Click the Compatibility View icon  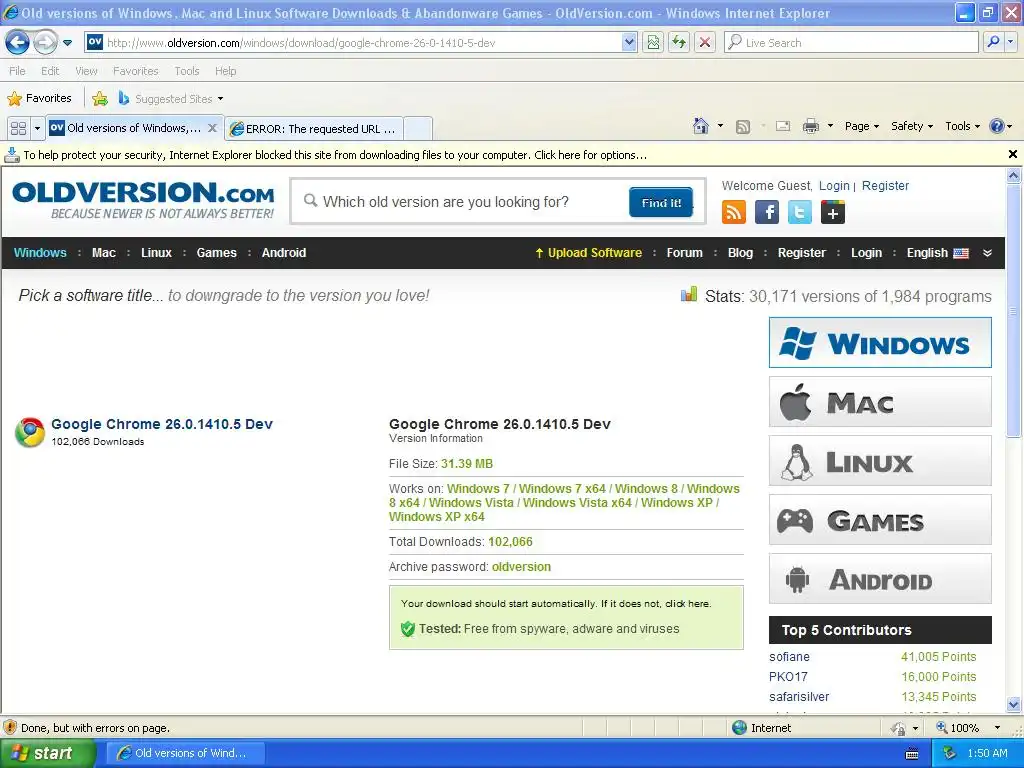coord(653,42)
